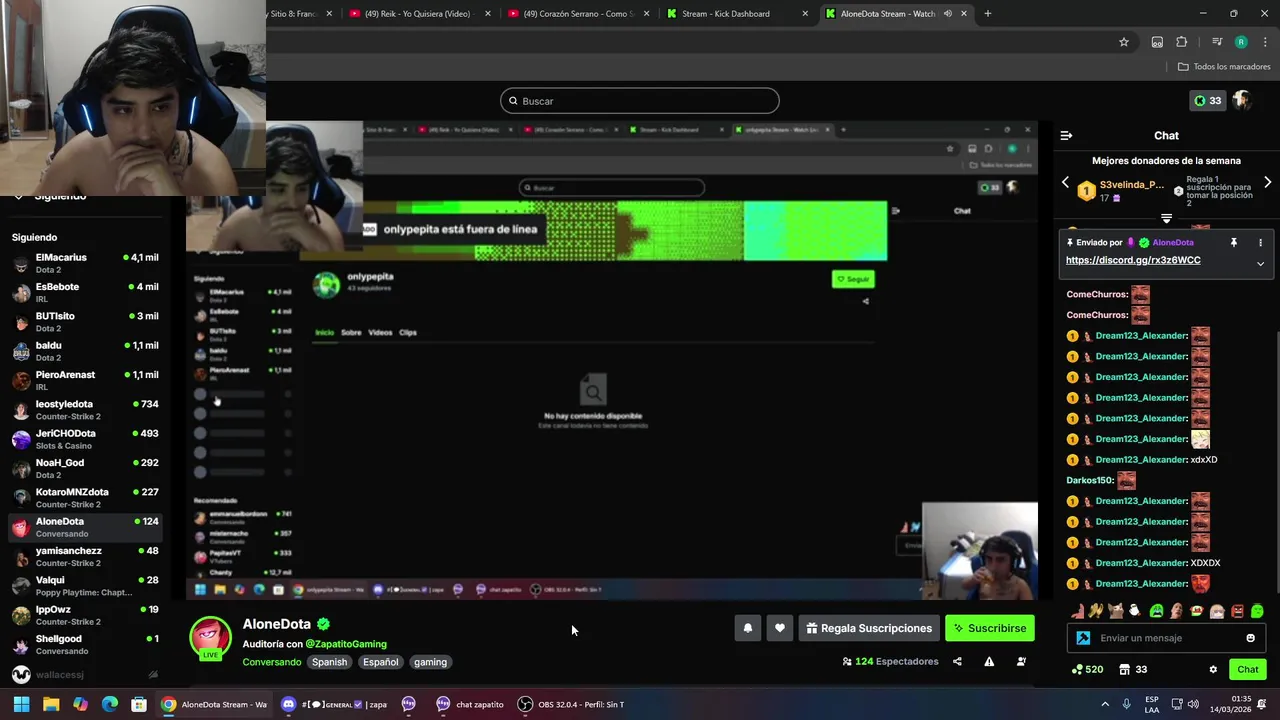Open Chrome extensions puzzle icon
Viewport: 1280px width, 720px height.
[x=1181, y=42]
